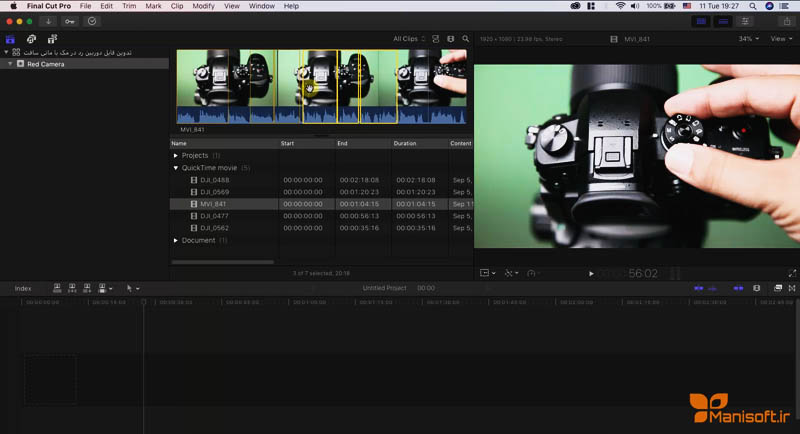Open the viewer View dropdown
Image resolution: width=800 pixels, height=434 pixels.
781,39
